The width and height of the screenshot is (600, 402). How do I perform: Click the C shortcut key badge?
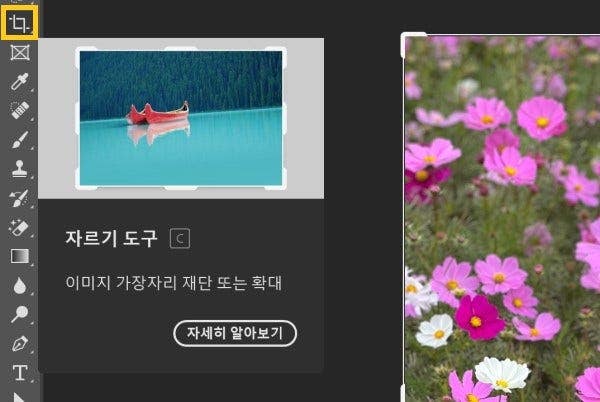180,239
